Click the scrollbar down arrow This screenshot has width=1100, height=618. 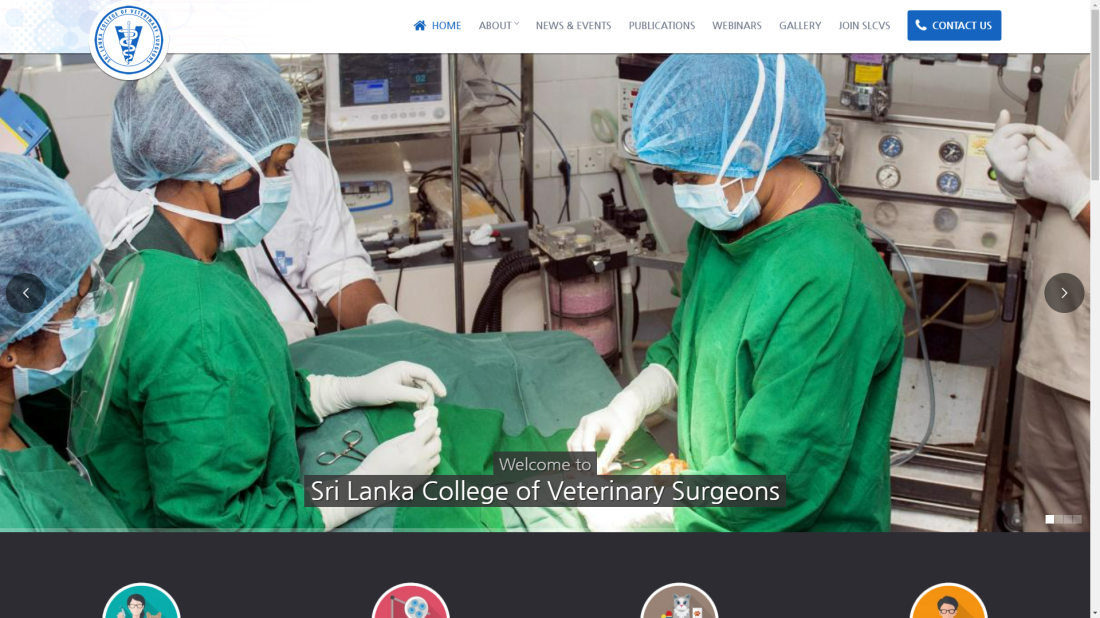pyautogui.click(x=1094, y=612)
